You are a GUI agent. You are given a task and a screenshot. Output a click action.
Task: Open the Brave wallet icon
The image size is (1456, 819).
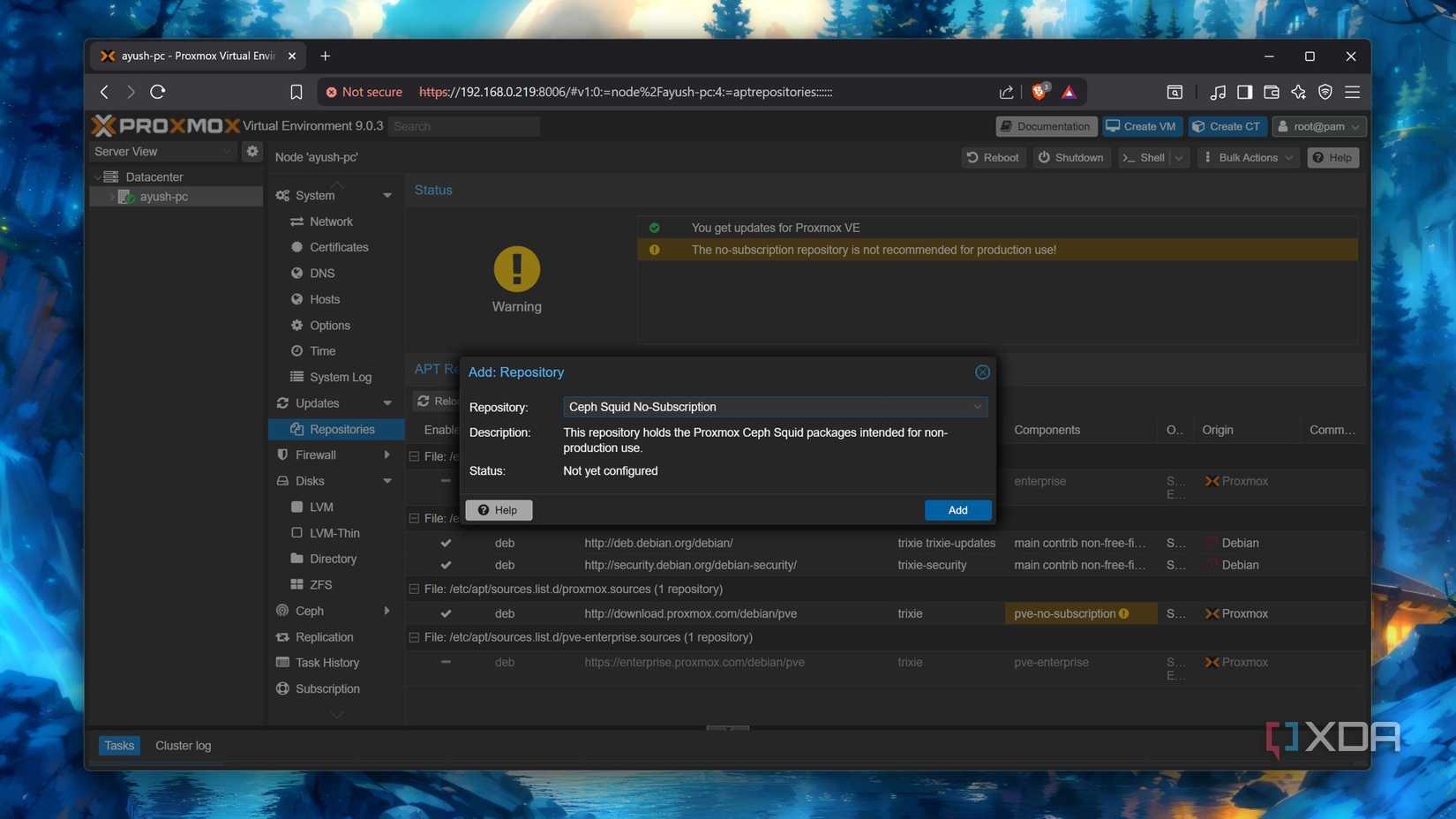coord(1271,92)
